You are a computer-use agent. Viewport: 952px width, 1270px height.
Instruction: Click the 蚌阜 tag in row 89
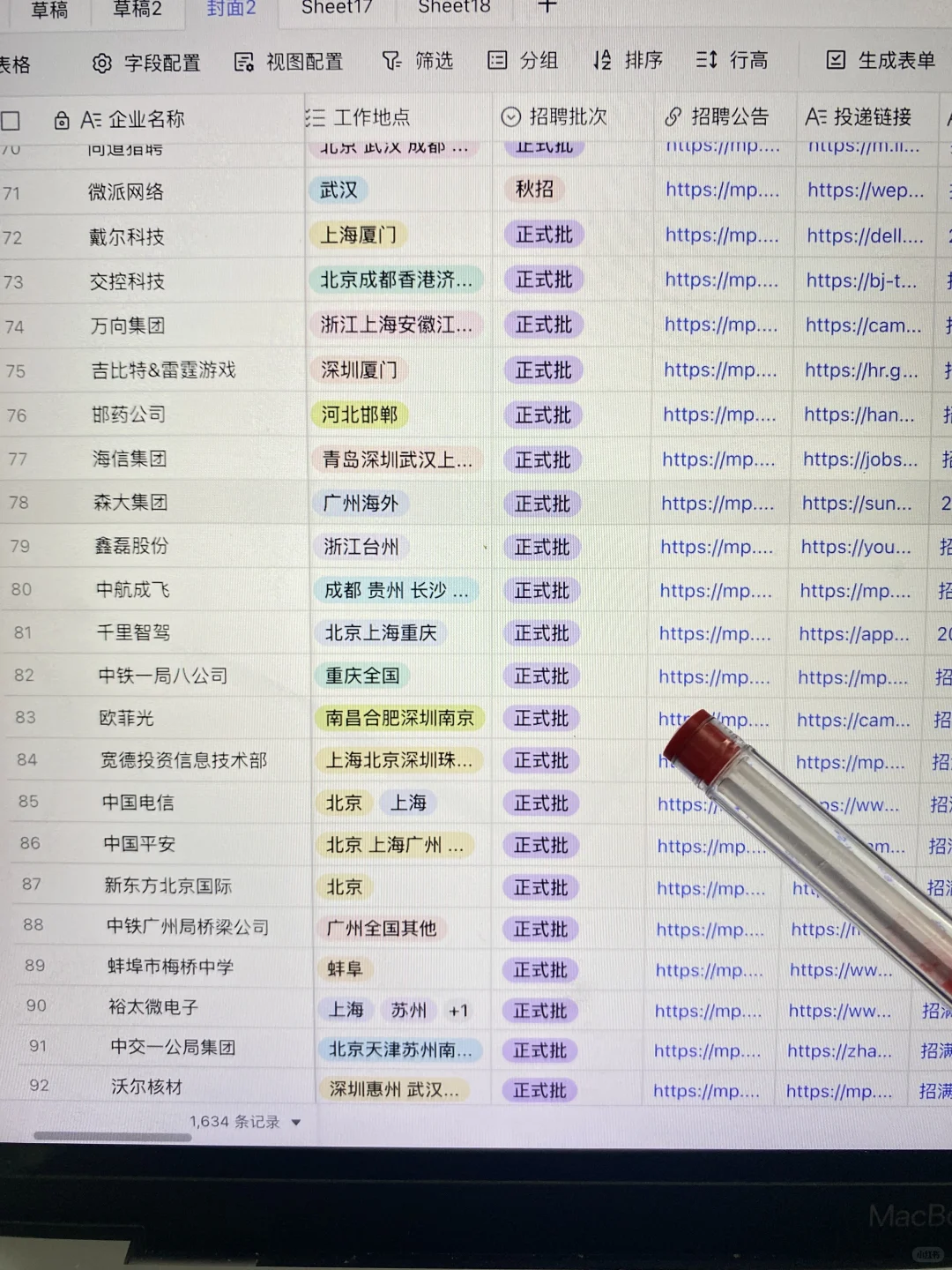tap(345, 969)
